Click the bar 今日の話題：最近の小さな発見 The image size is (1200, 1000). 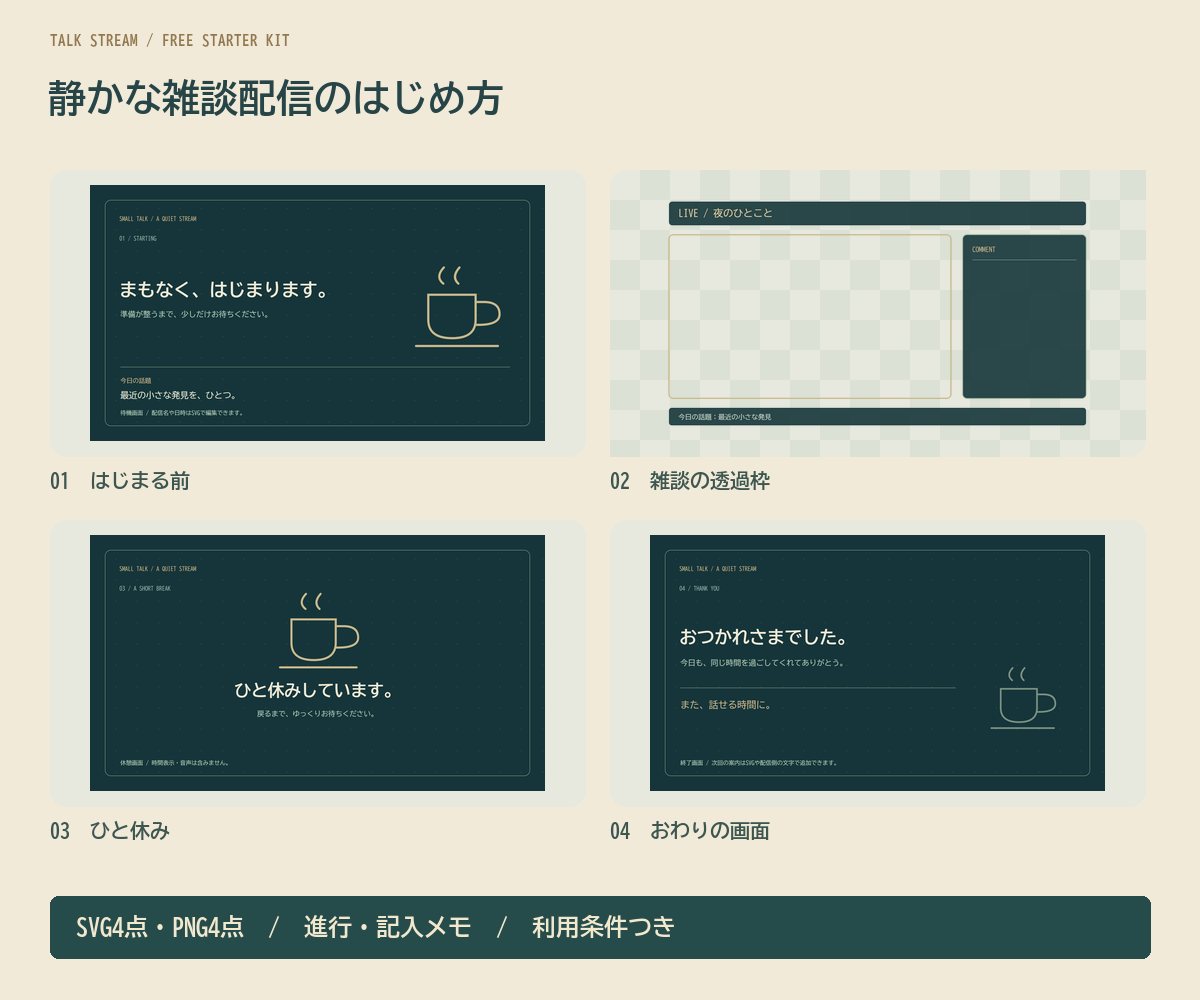click(x=877, y=417)
